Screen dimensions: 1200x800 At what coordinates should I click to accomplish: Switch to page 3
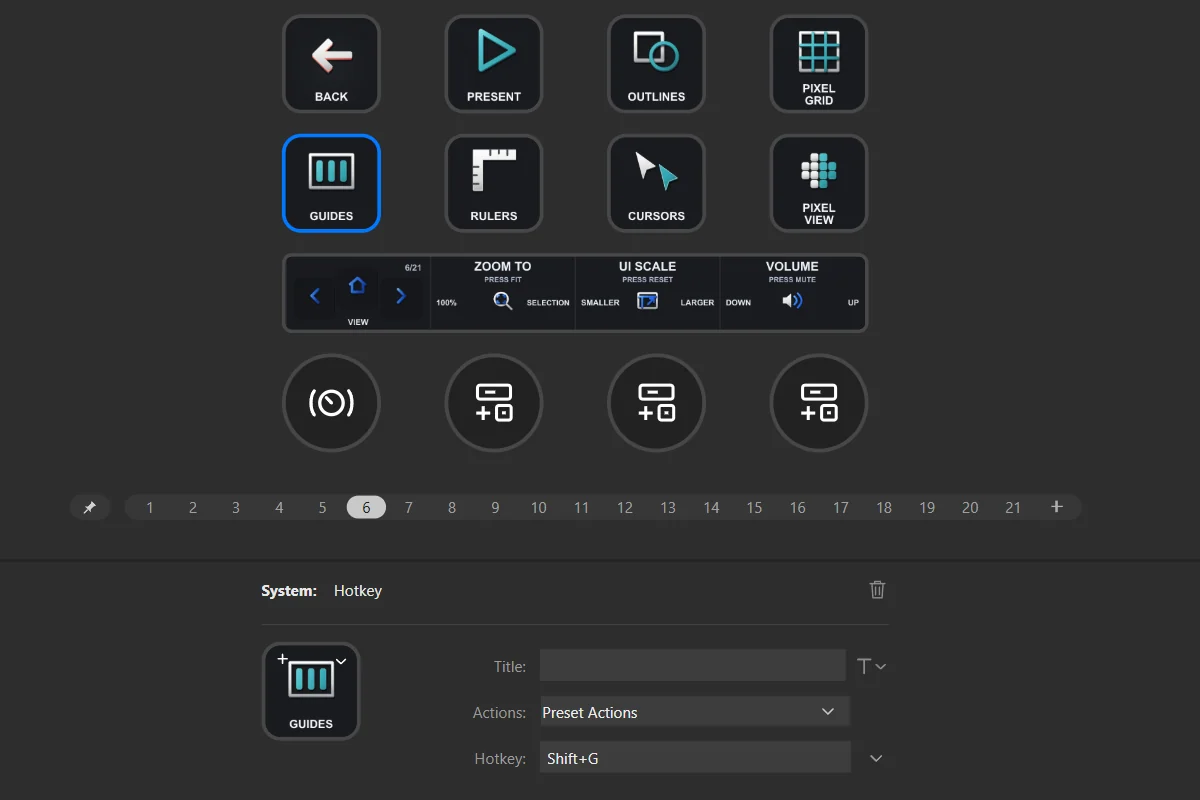(236, 508)
